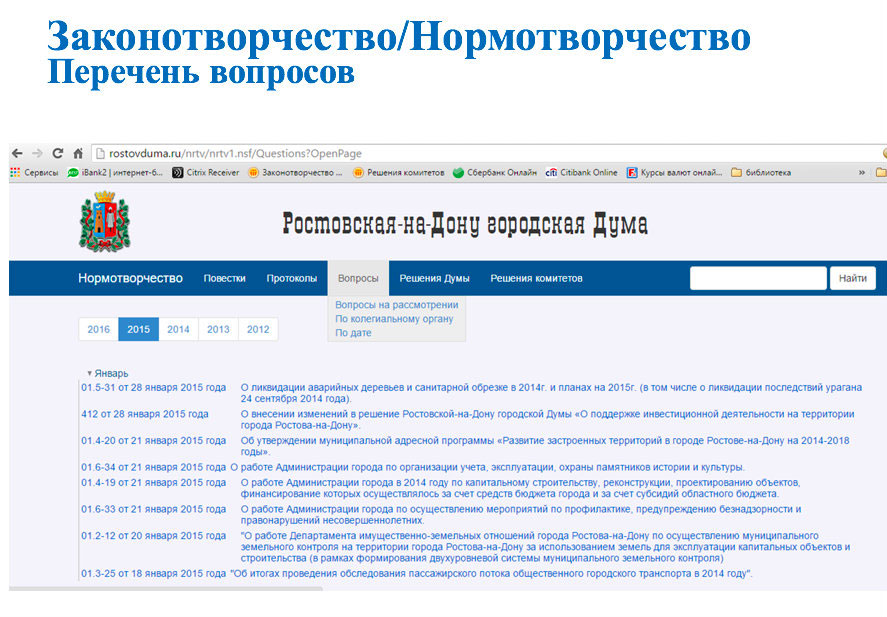Open the Решения Думы menu item
887x617 pixels.
tap(434, 278)
